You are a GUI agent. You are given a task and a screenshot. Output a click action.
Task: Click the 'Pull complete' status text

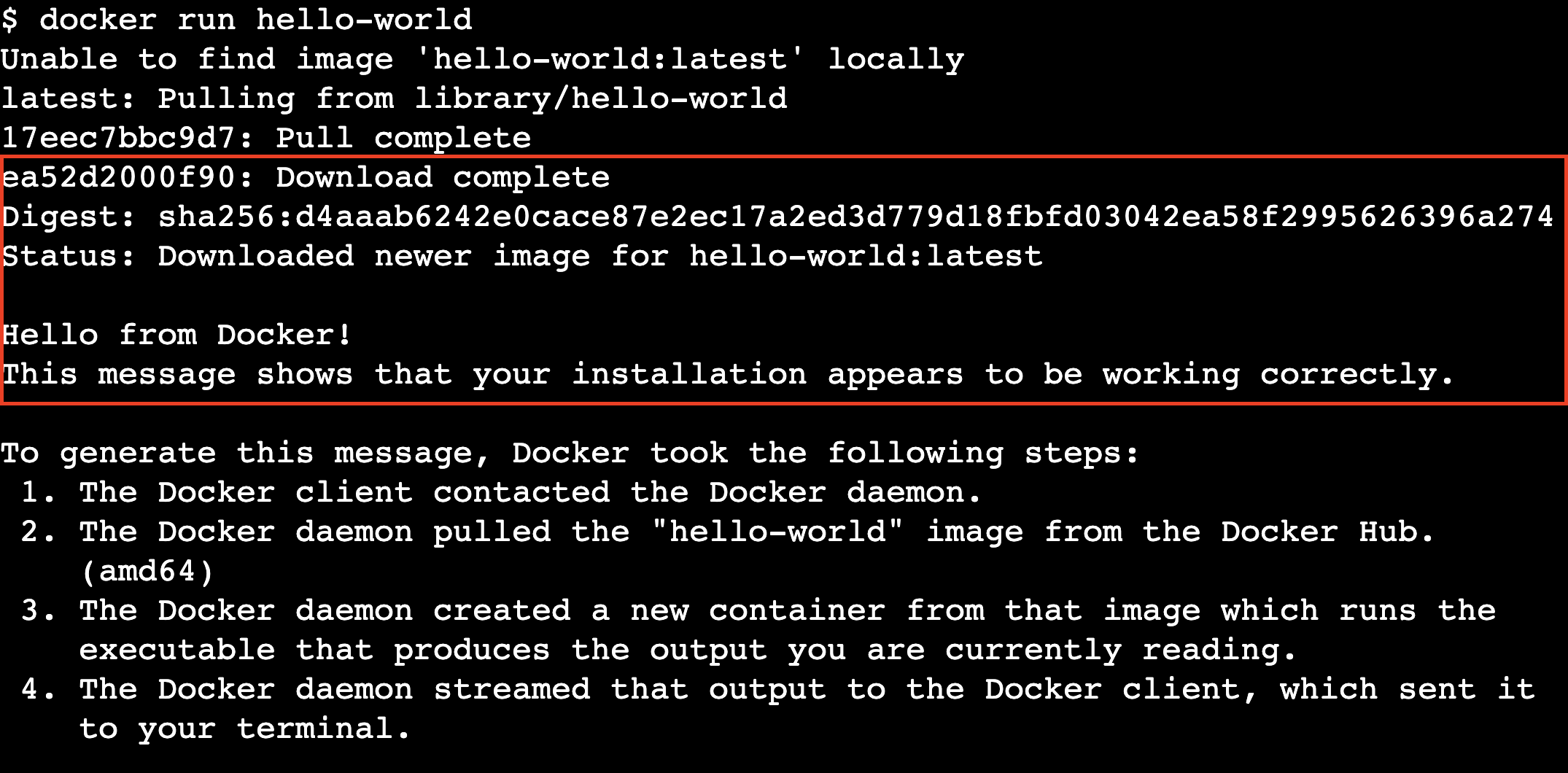click(x=403, y=138)
